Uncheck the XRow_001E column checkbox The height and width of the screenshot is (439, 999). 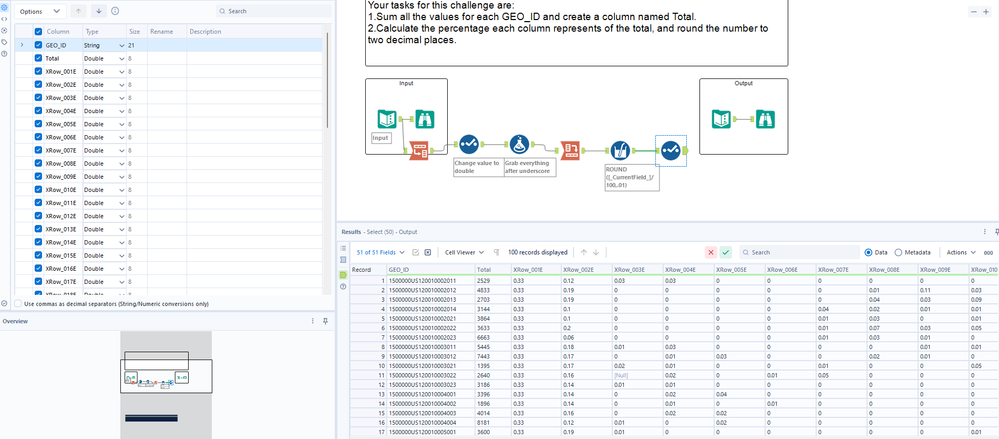(x=38, y=71)
